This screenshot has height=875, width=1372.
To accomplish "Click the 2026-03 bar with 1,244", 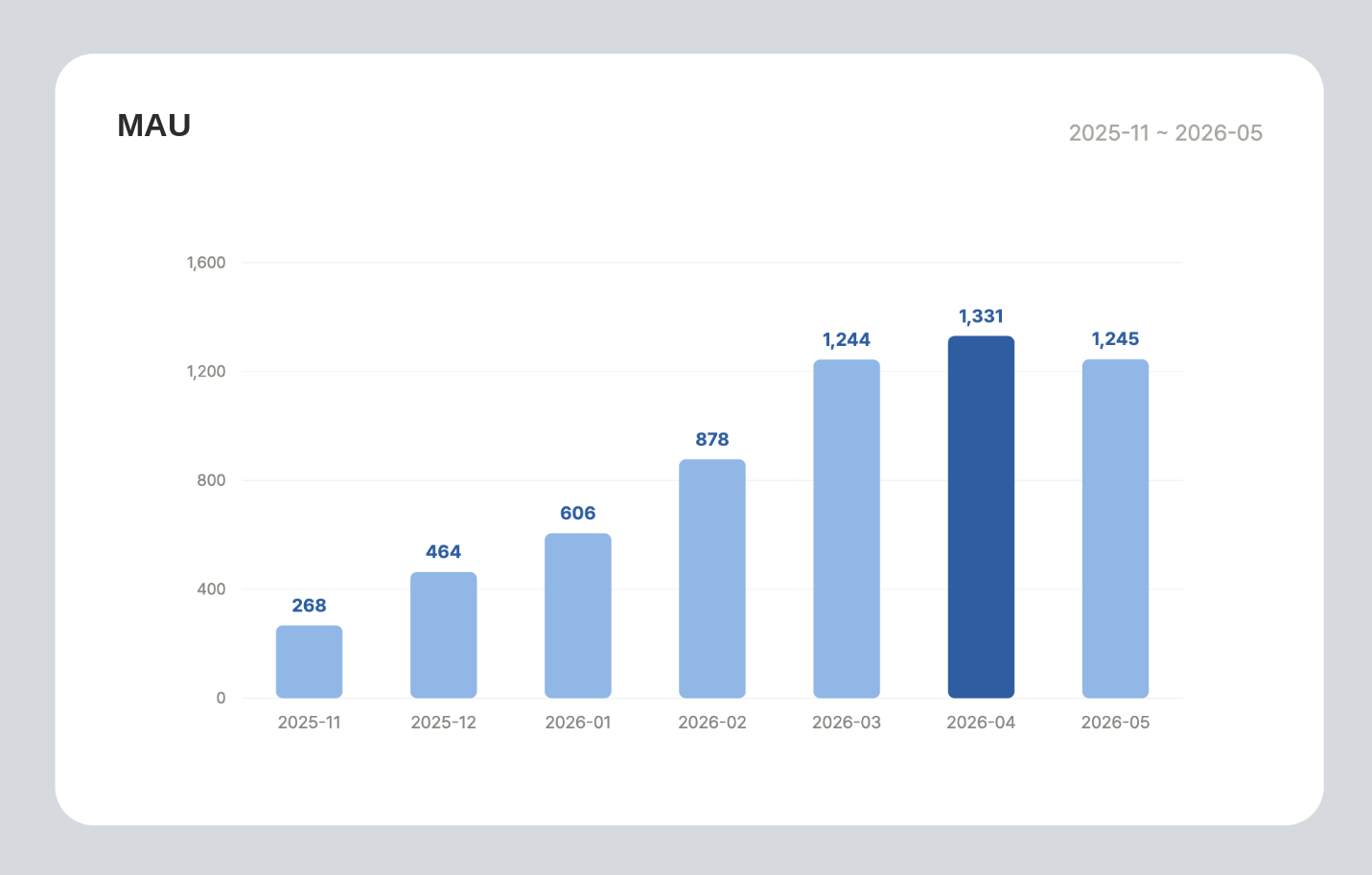I will point(847,529).
